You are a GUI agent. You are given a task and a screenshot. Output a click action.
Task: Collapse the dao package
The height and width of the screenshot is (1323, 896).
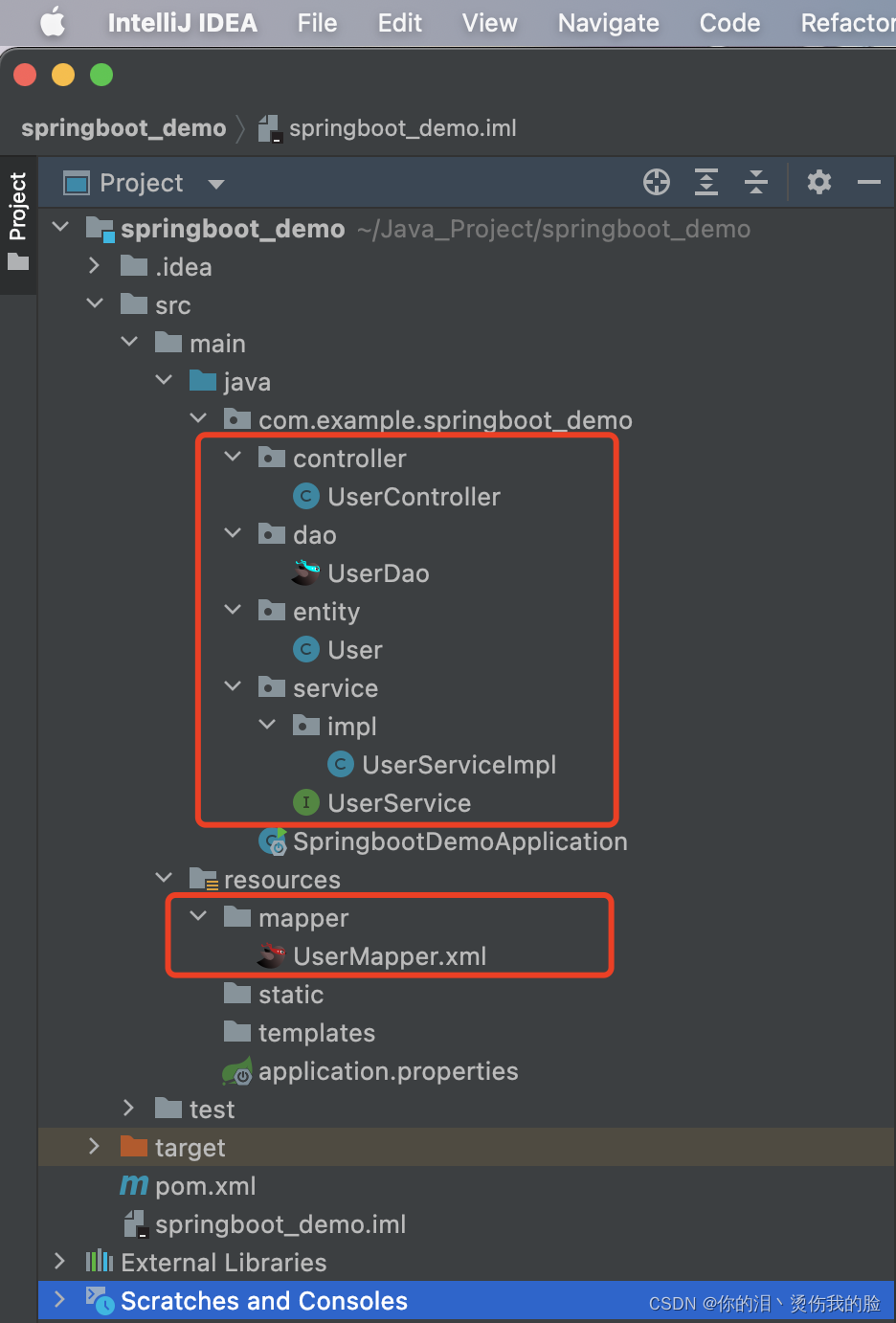click(233, 533)
